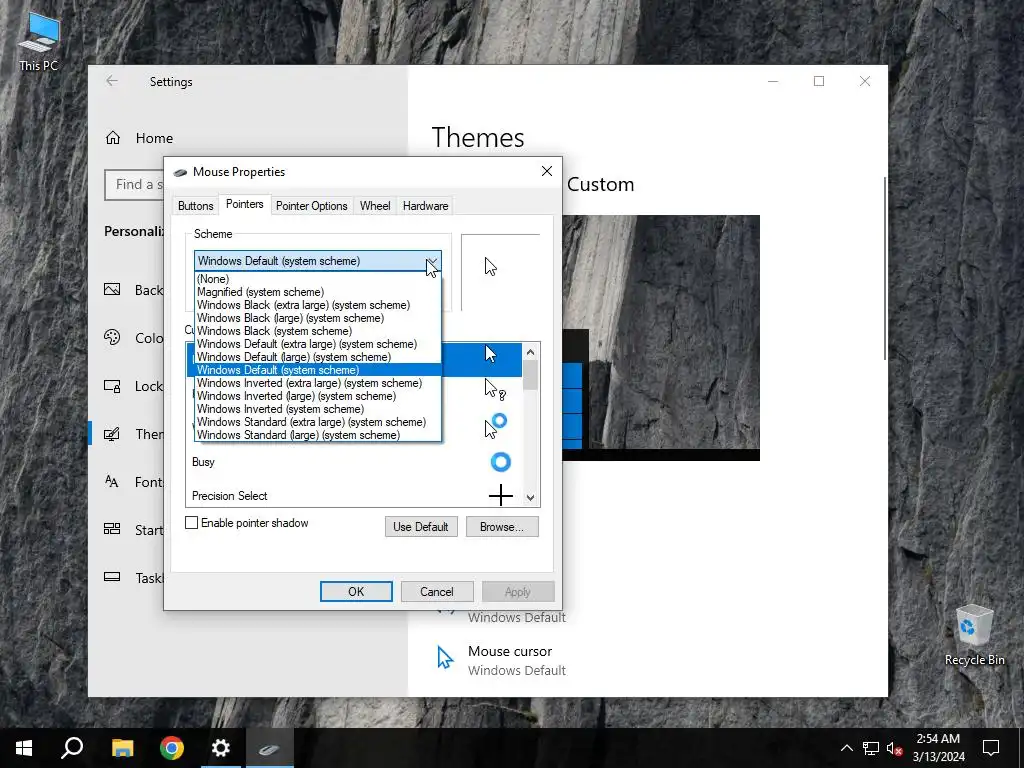Screen dimensions: 1024x768
Task: Choose Windows Black (large) scheme
Action: [x=318, y=318]
